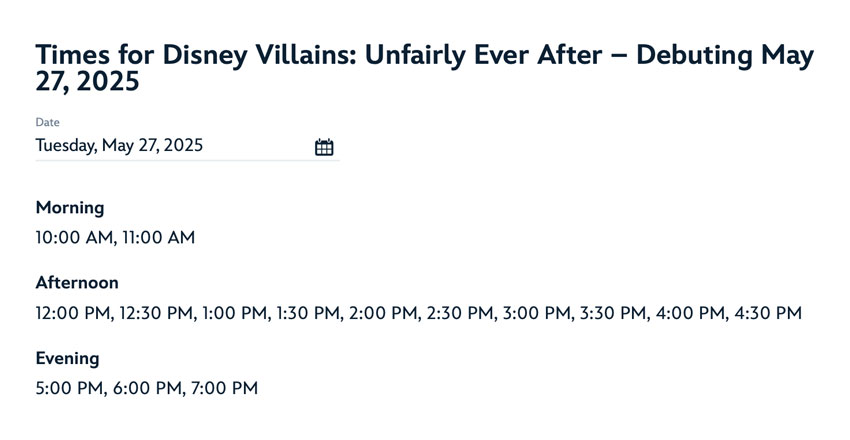Choose the 7:00 PM evening showtime
Viewport: 850px width, 440px height.
click(222, 388)
